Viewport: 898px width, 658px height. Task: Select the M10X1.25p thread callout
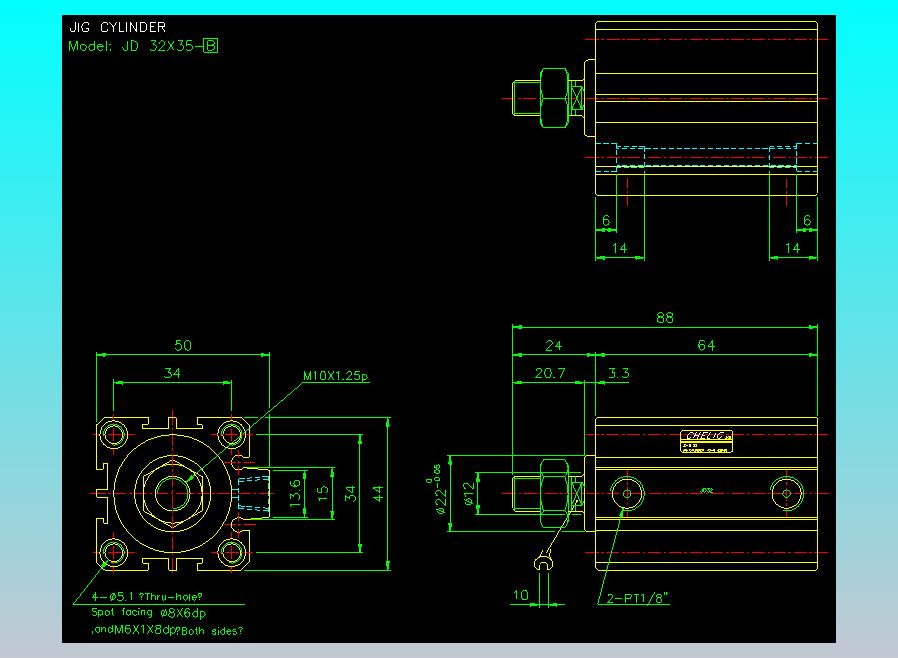[x=336, y=377]
